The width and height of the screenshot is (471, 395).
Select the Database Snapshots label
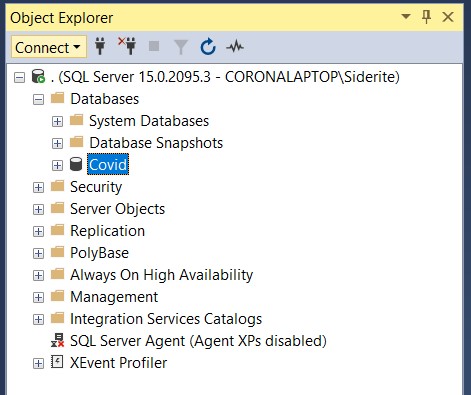pos(156,143)
